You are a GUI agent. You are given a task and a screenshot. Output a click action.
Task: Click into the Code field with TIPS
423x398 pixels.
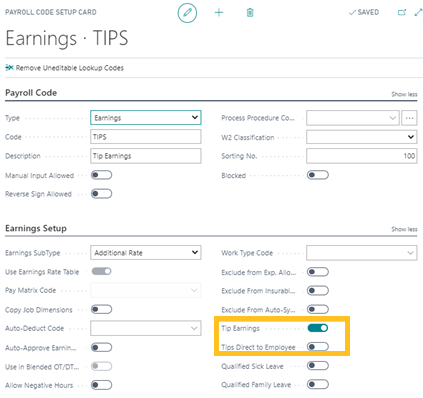tap(146, 137)
